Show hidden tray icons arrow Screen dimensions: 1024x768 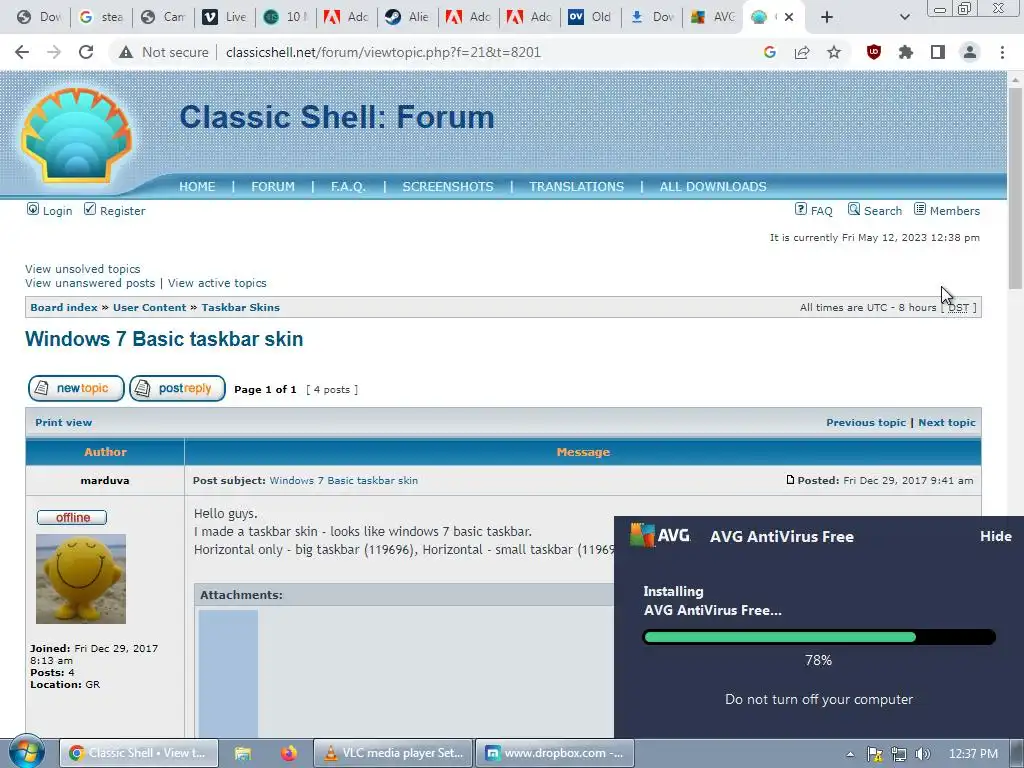pos(850,754)
